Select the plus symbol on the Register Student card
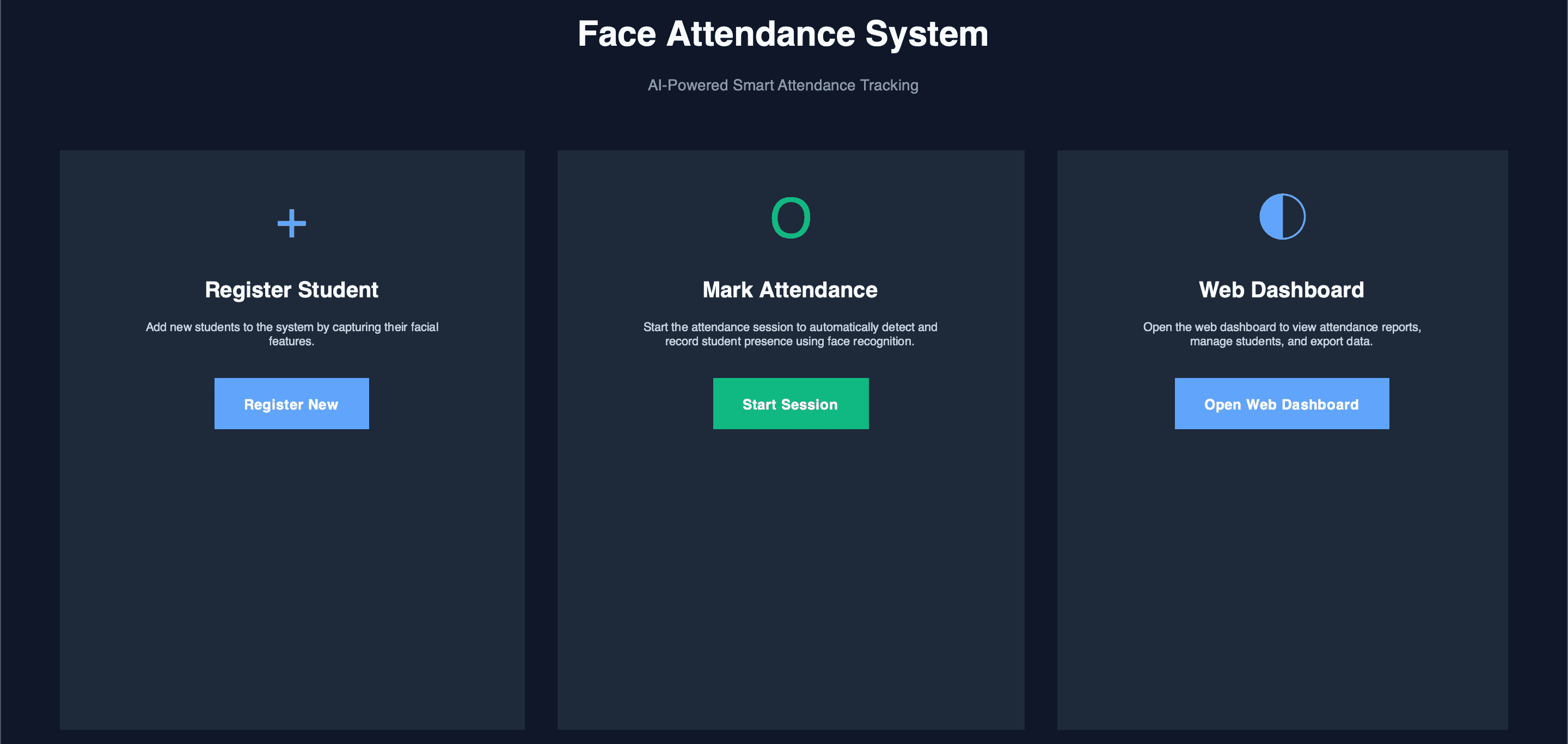This screenshot has width=1568, height=744. pos(291,223)
